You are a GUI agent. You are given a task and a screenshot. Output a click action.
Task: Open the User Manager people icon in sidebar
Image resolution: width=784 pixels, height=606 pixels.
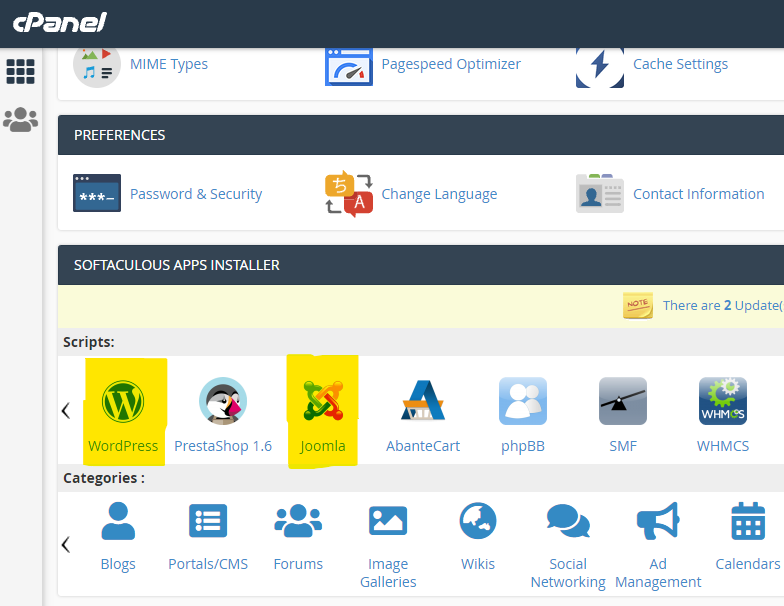[x=20, y=120]
